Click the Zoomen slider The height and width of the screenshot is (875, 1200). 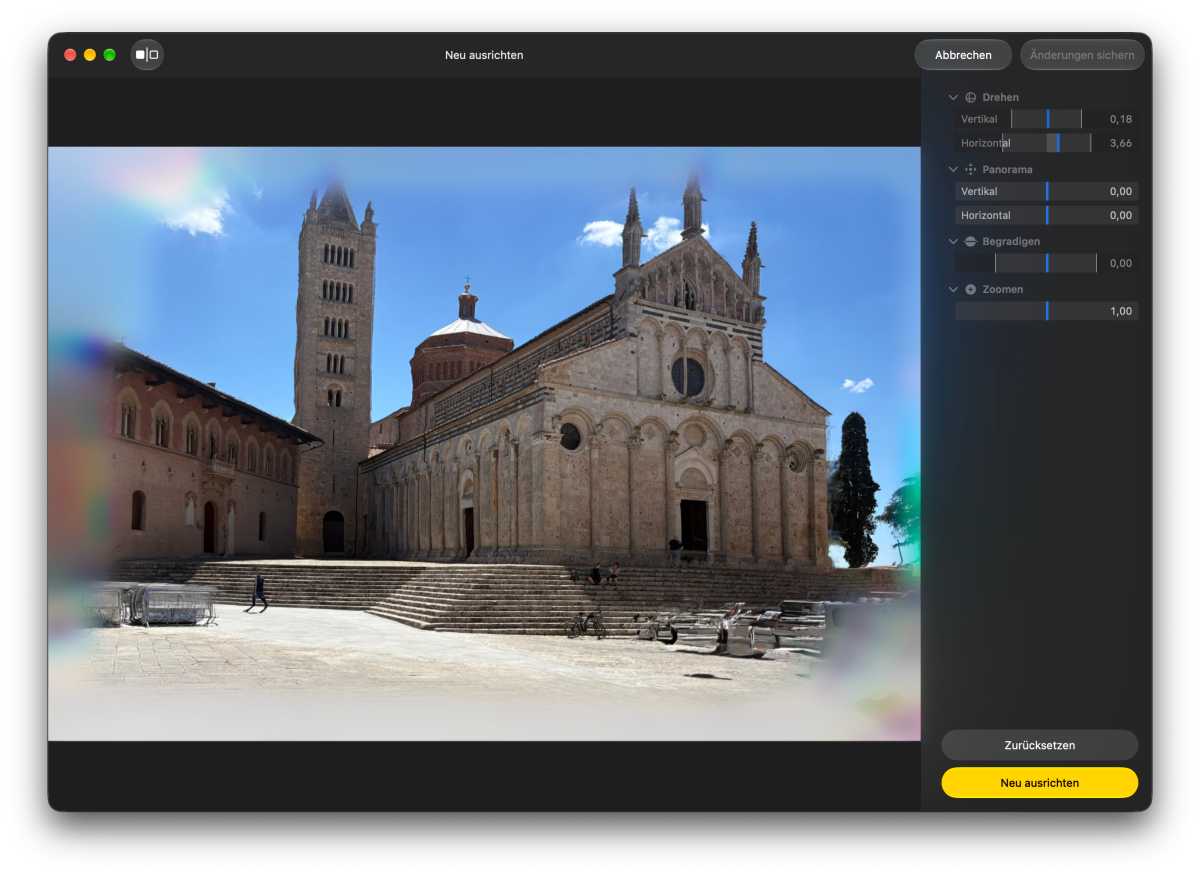[x=1046, y=311]
